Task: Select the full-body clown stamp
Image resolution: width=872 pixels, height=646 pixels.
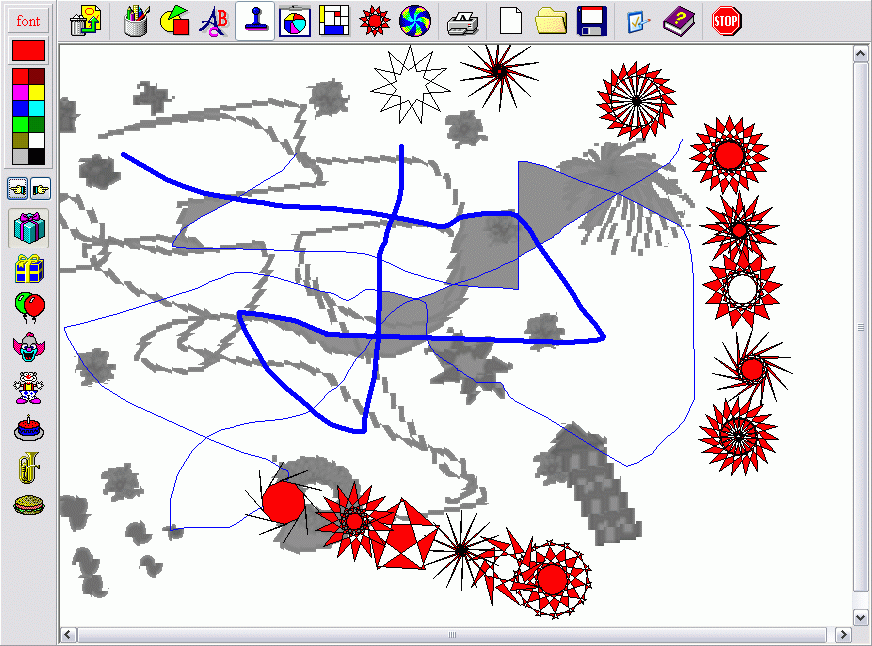Action: [x=28, y=387]
